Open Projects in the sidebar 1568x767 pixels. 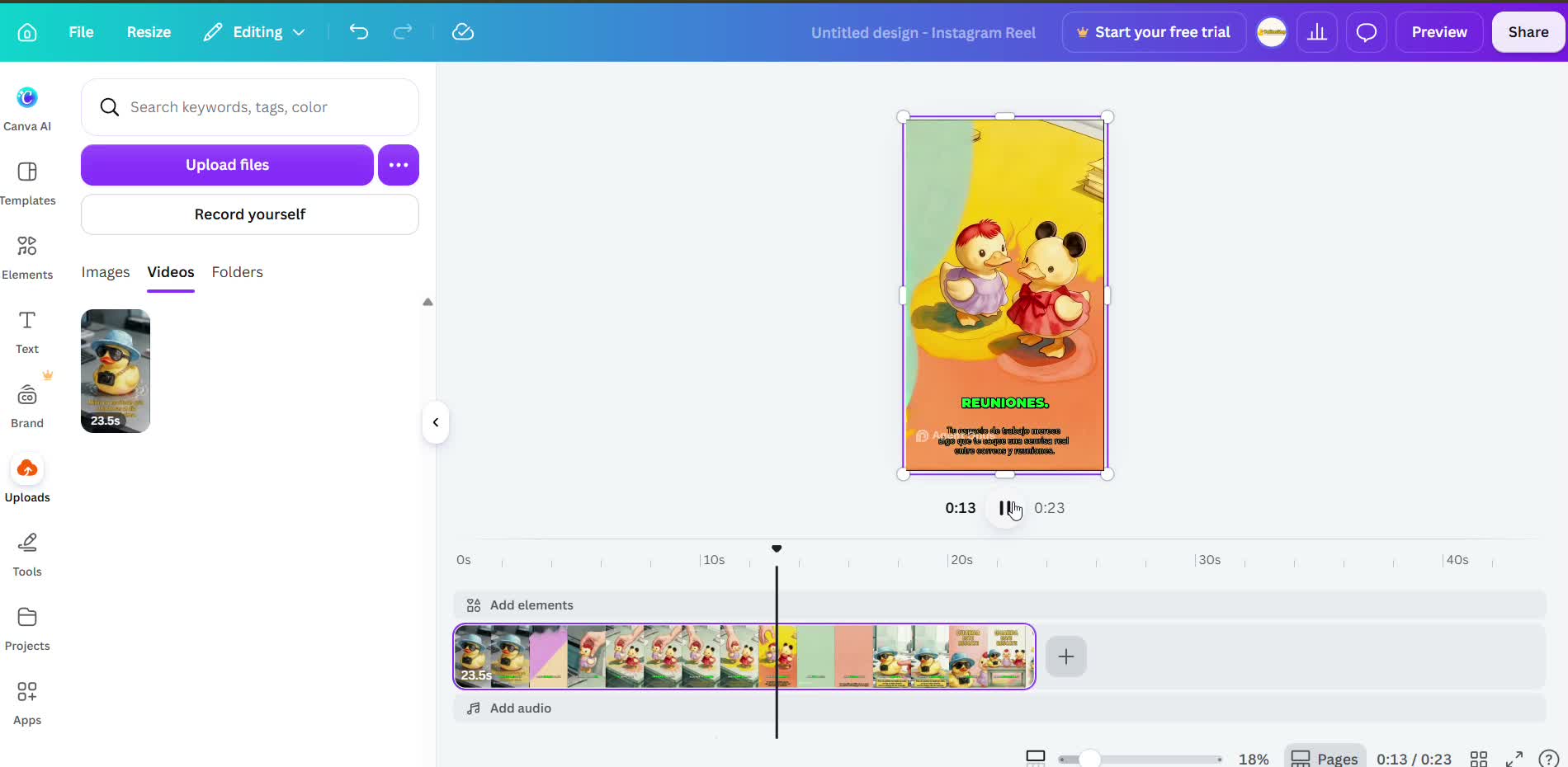coord(27,628)
